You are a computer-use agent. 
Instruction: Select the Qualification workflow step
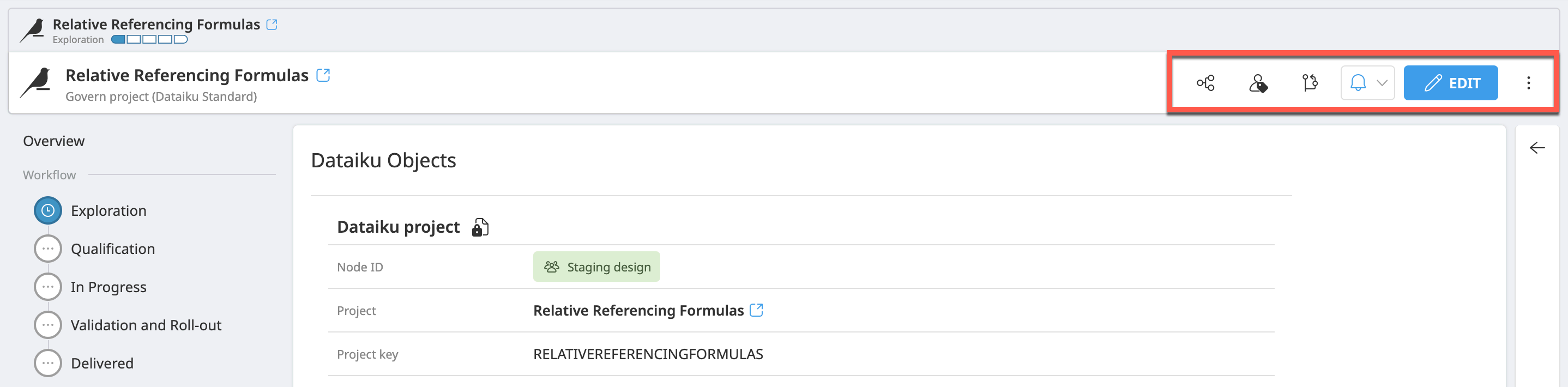pos(113,249)
